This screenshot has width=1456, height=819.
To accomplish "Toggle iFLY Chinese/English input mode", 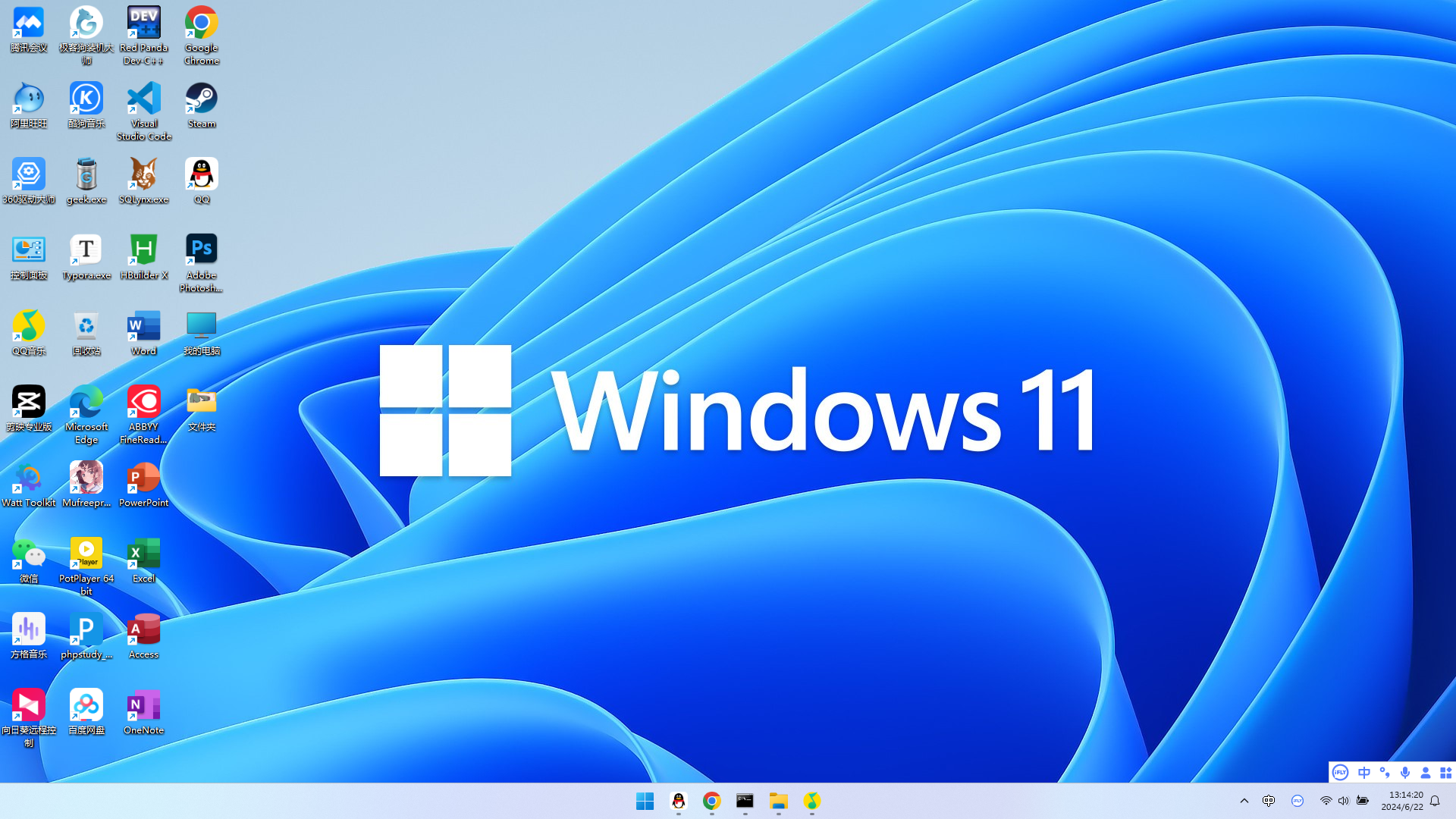I will (1363, 772).
